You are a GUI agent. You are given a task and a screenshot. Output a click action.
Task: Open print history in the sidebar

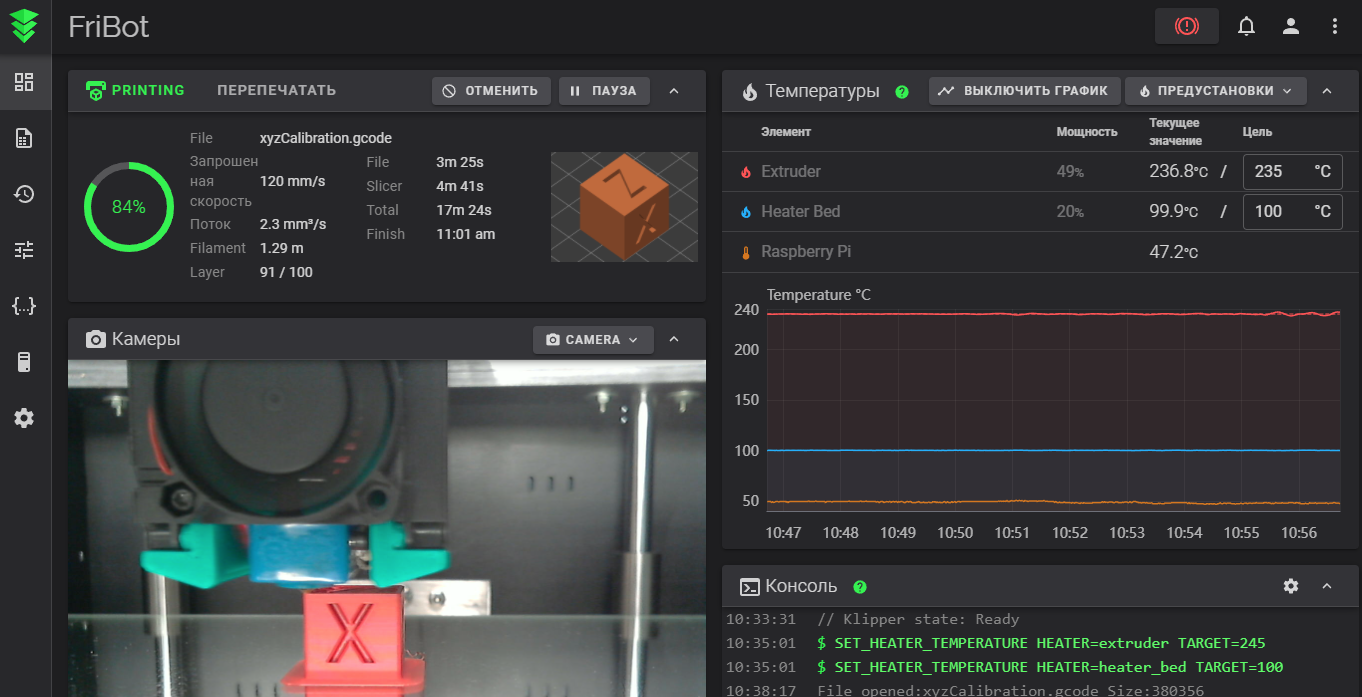25,194
